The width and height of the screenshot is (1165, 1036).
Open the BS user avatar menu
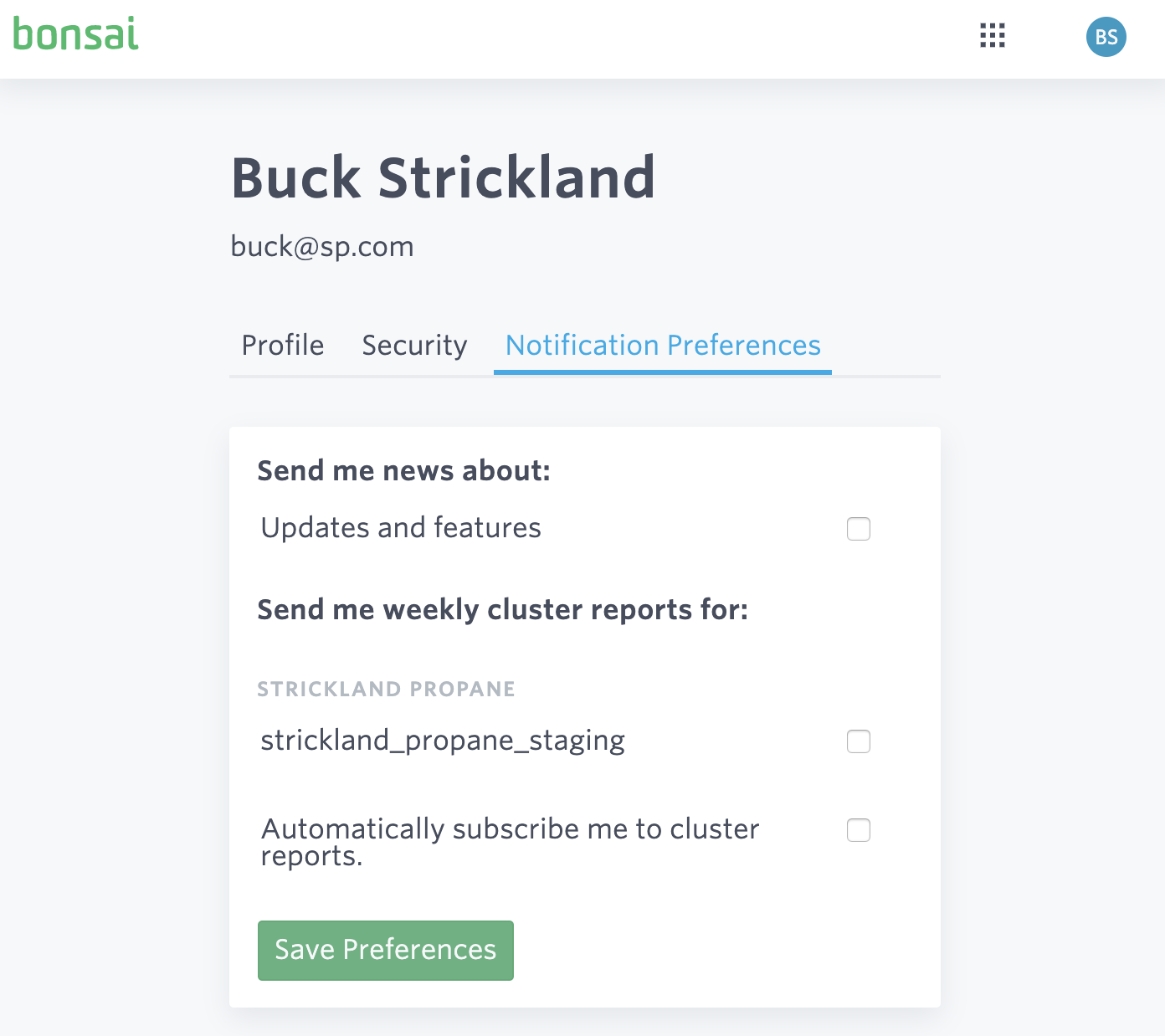click(x=1106, y=38)
